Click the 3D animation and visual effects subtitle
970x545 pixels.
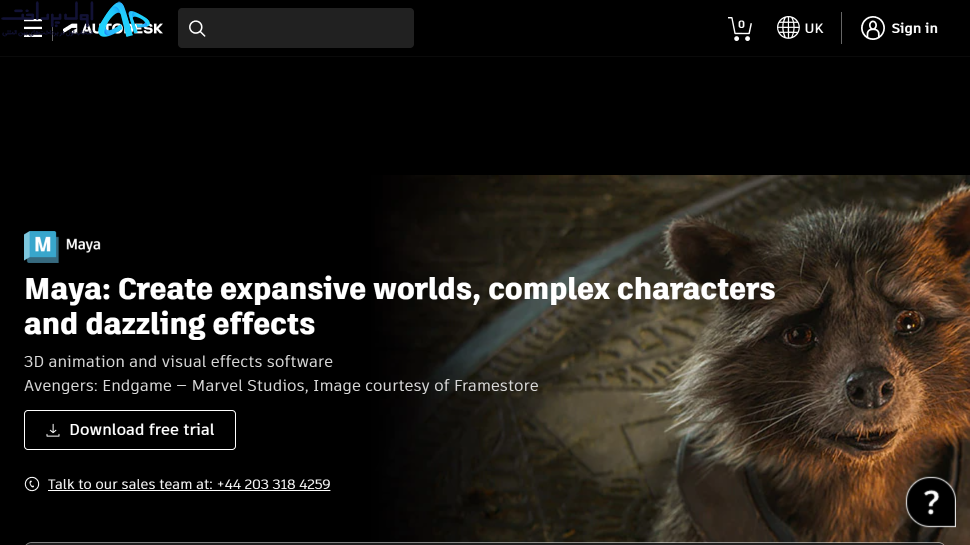[x=178, y=361]
